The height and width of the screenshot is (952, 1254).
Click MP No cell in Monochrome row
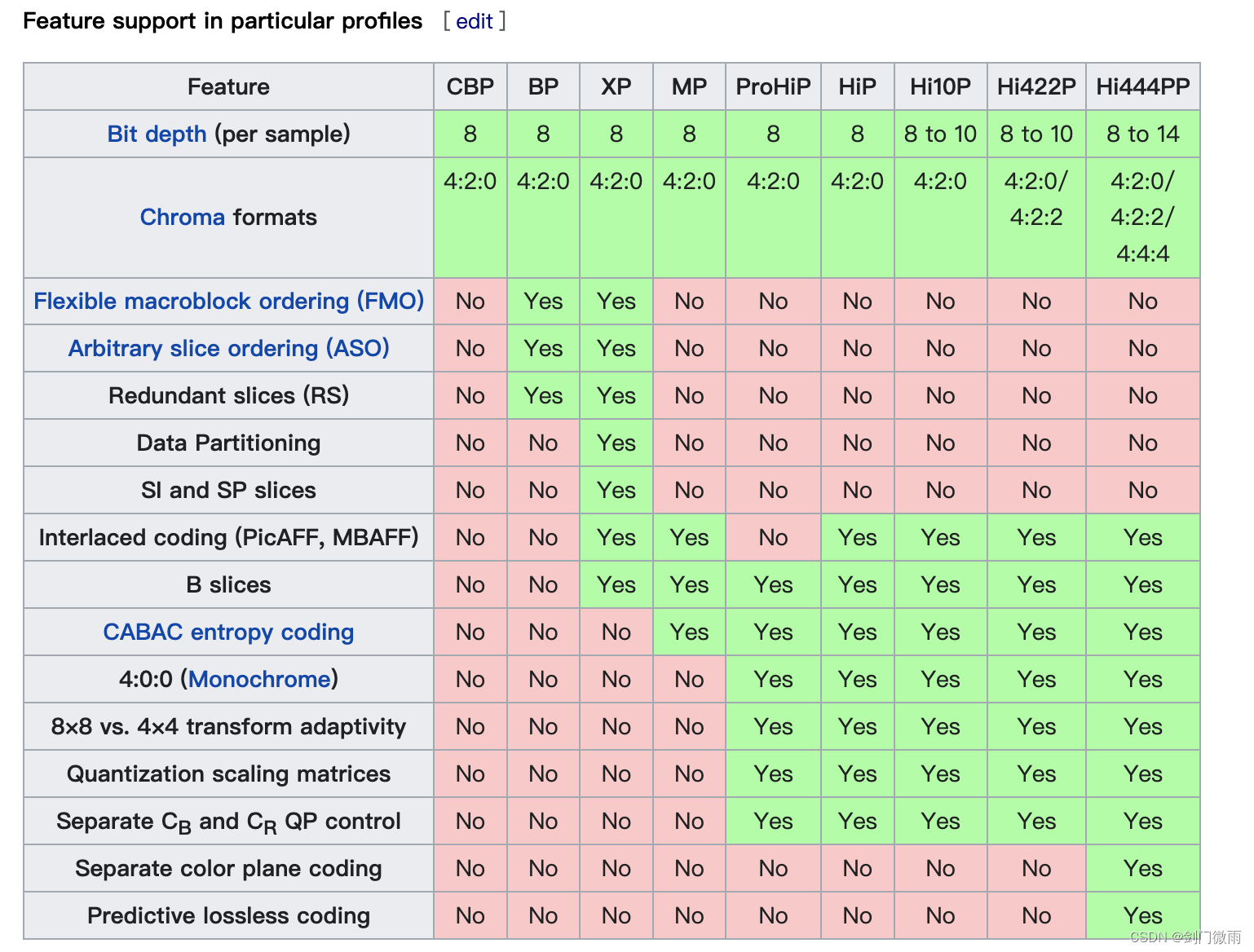[x=689, y=679]
